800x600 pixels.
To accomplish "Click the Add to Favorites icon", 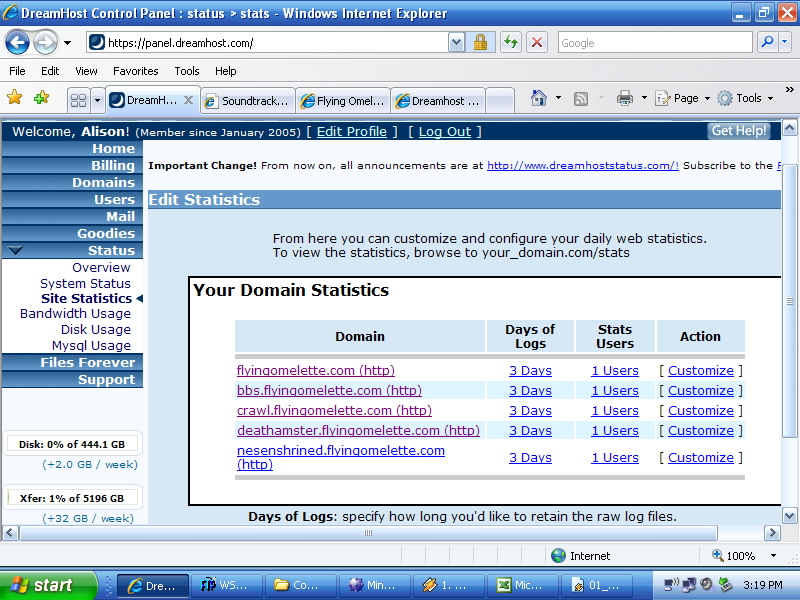I will point(41,97).
